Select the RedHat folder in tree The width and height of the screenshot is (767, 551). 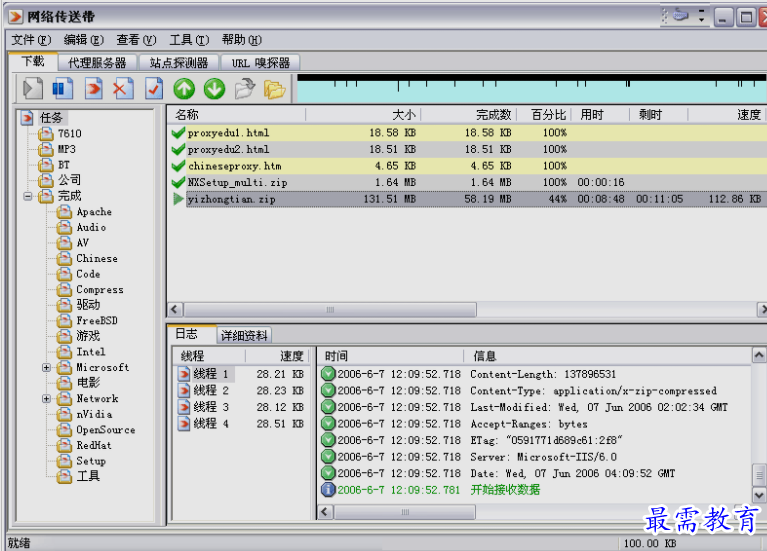pyautogui.click(x=94, y=446)
